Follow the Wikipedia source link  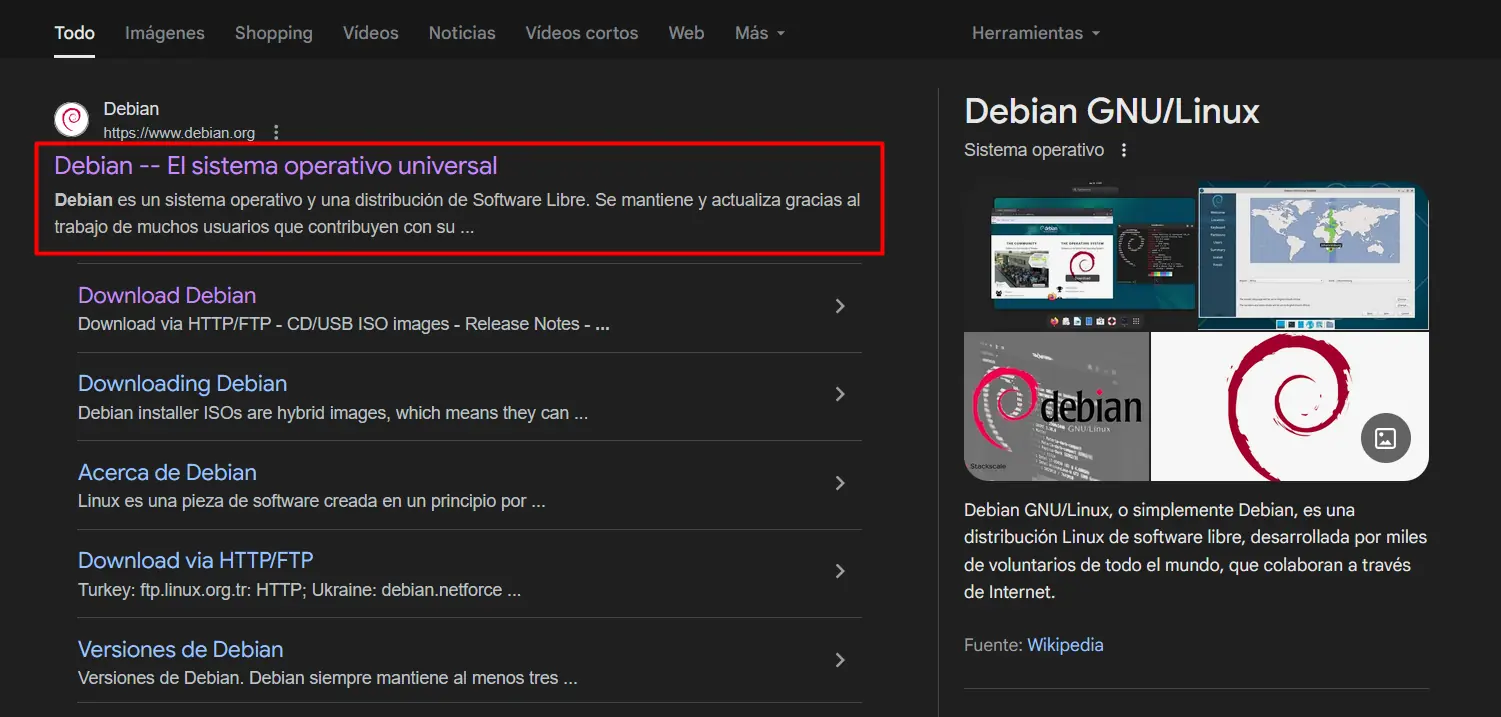pyautogui.click(x=1065, y=645)
